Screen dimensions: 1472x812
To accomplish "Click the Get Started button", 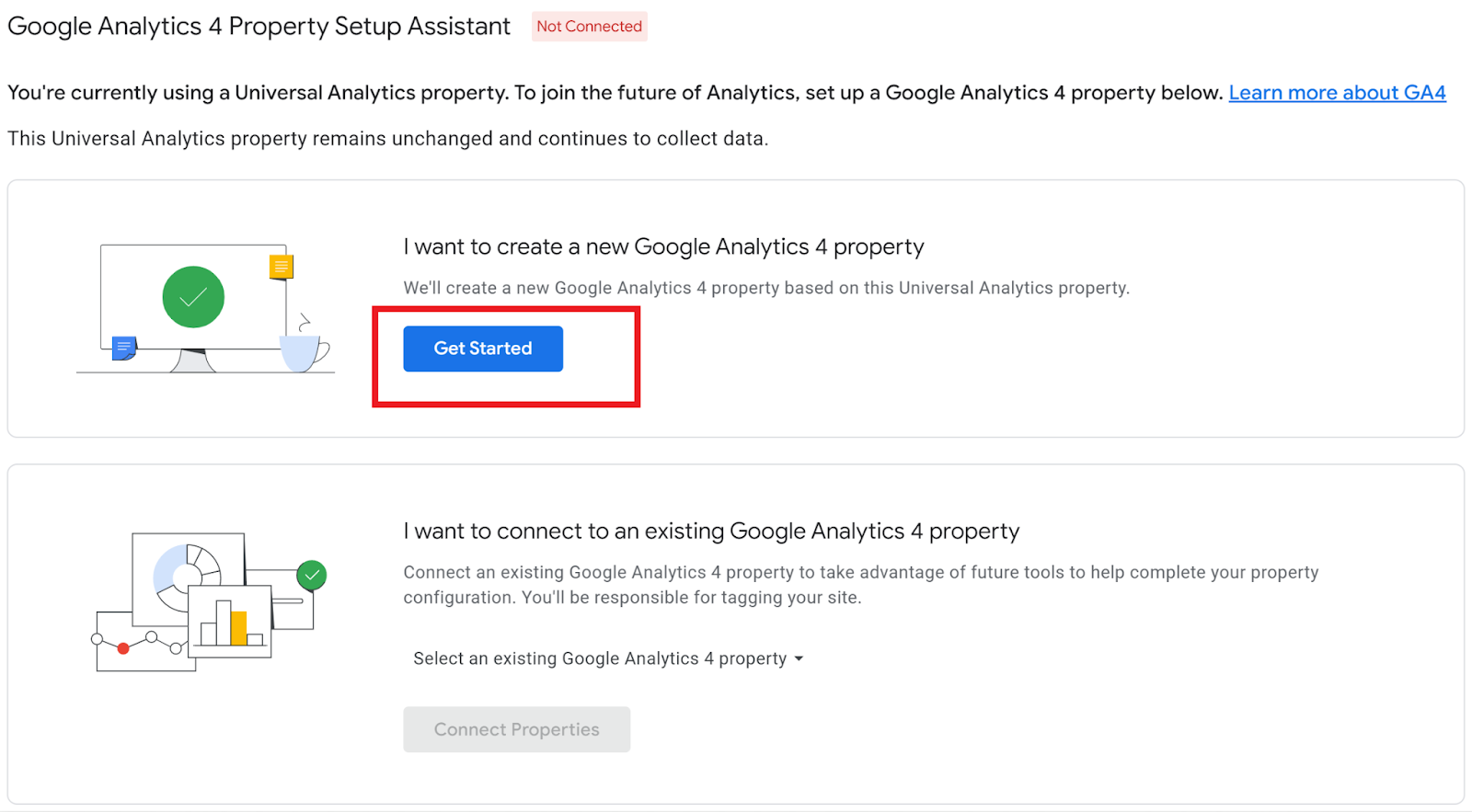I will [482, 349].
